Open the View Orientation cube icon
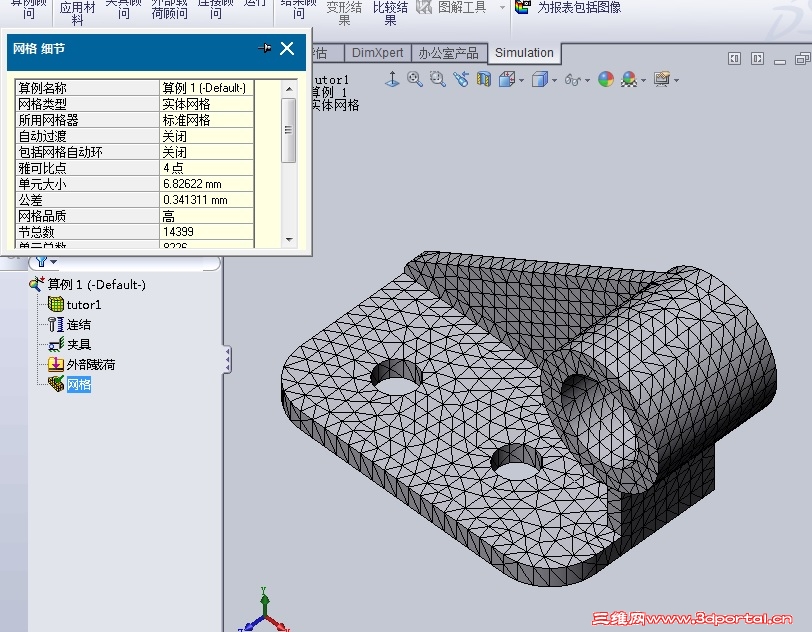812x632 pixels. pos(507,79)
